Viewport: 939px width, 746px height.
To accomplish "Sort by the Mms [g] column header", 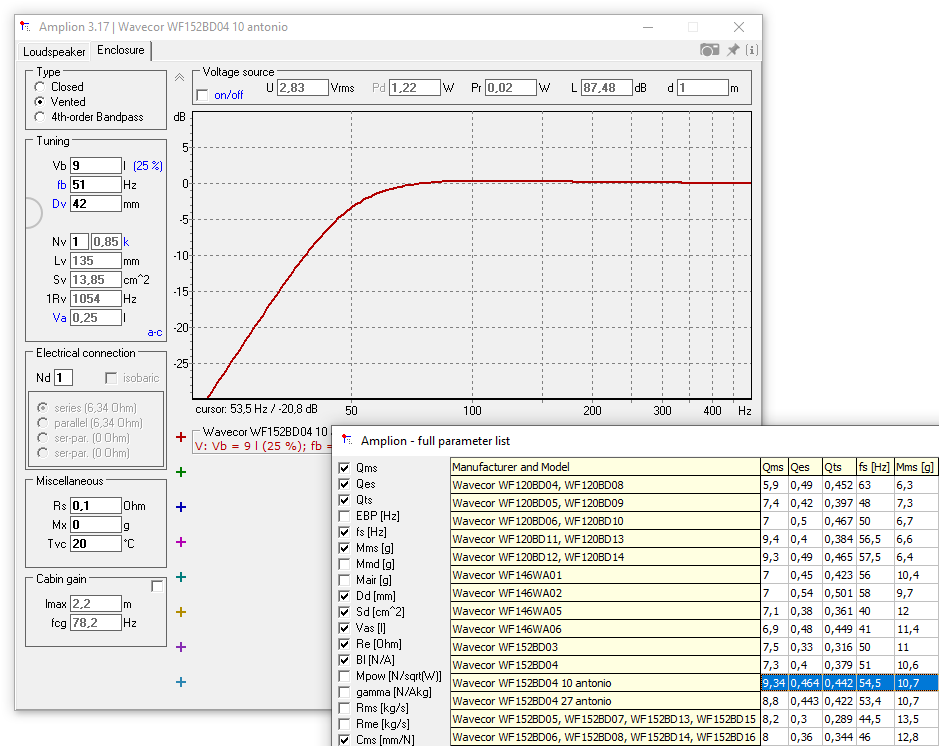I will [x=916, y=467].
